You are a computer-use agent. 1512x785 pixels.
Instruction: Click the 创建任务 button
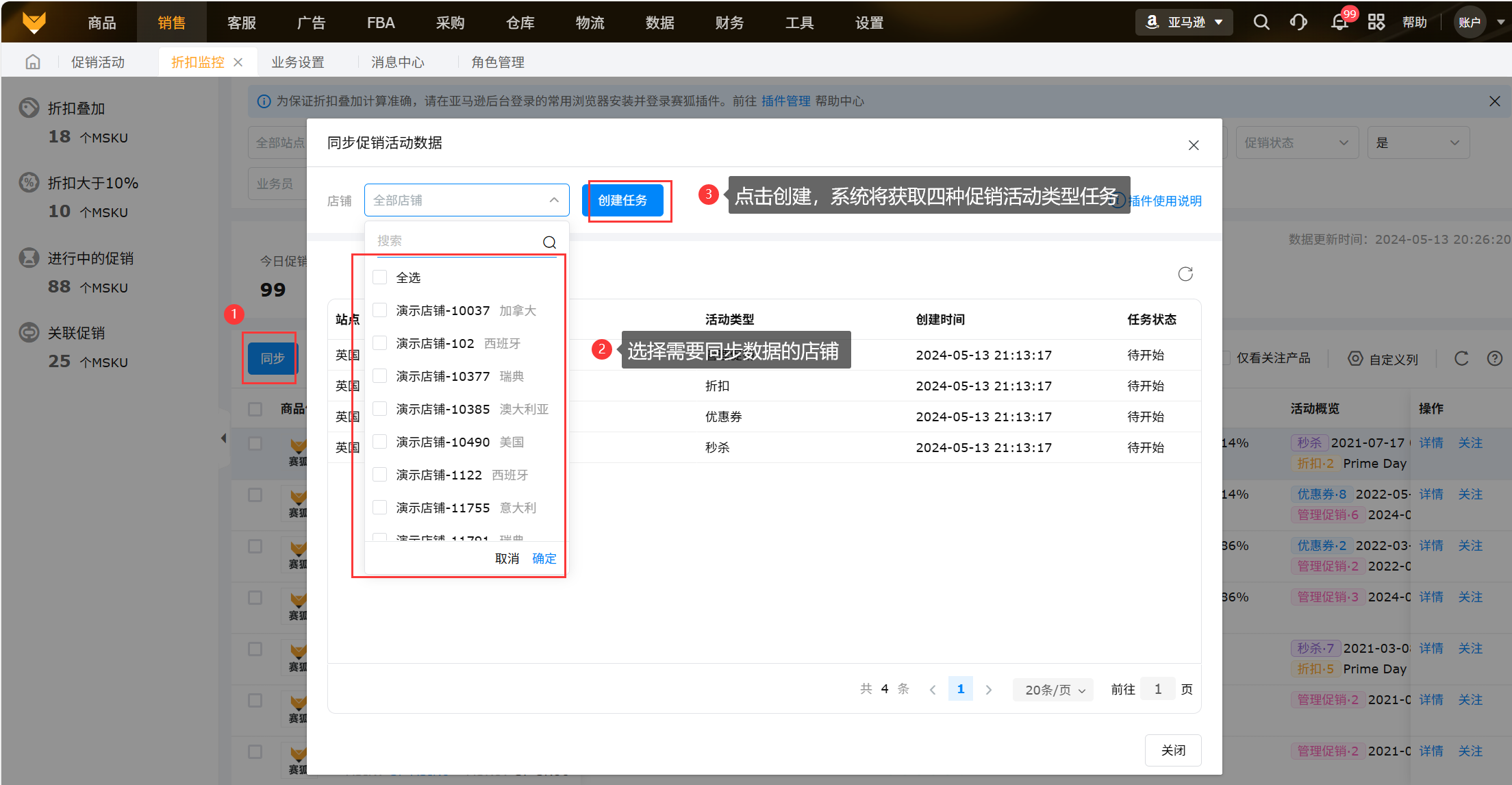622,200
